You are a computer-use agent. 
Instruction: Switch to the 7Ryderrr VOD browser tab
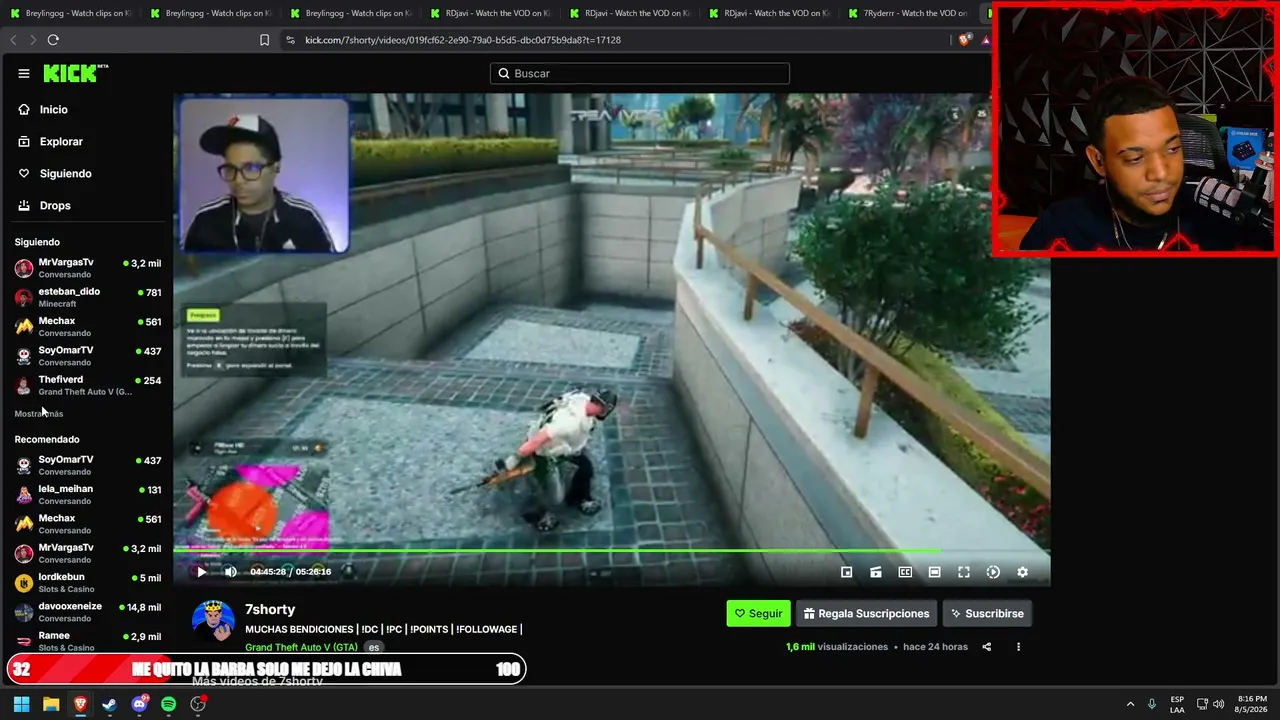pos(907,13)
